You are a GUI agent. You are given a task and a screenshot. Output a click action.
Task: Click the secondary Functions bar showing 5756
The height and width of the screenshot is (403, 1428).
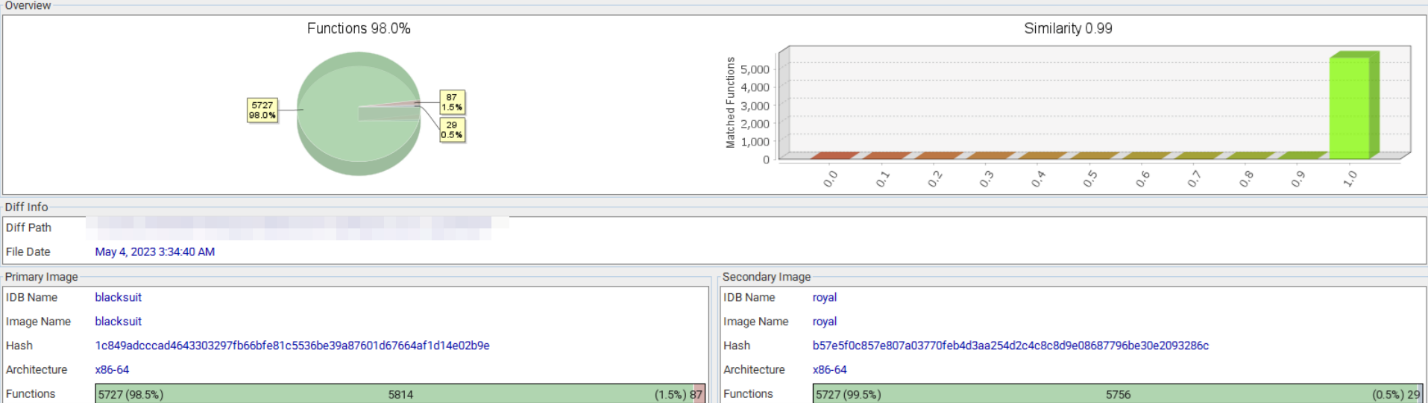[1117, 395]
